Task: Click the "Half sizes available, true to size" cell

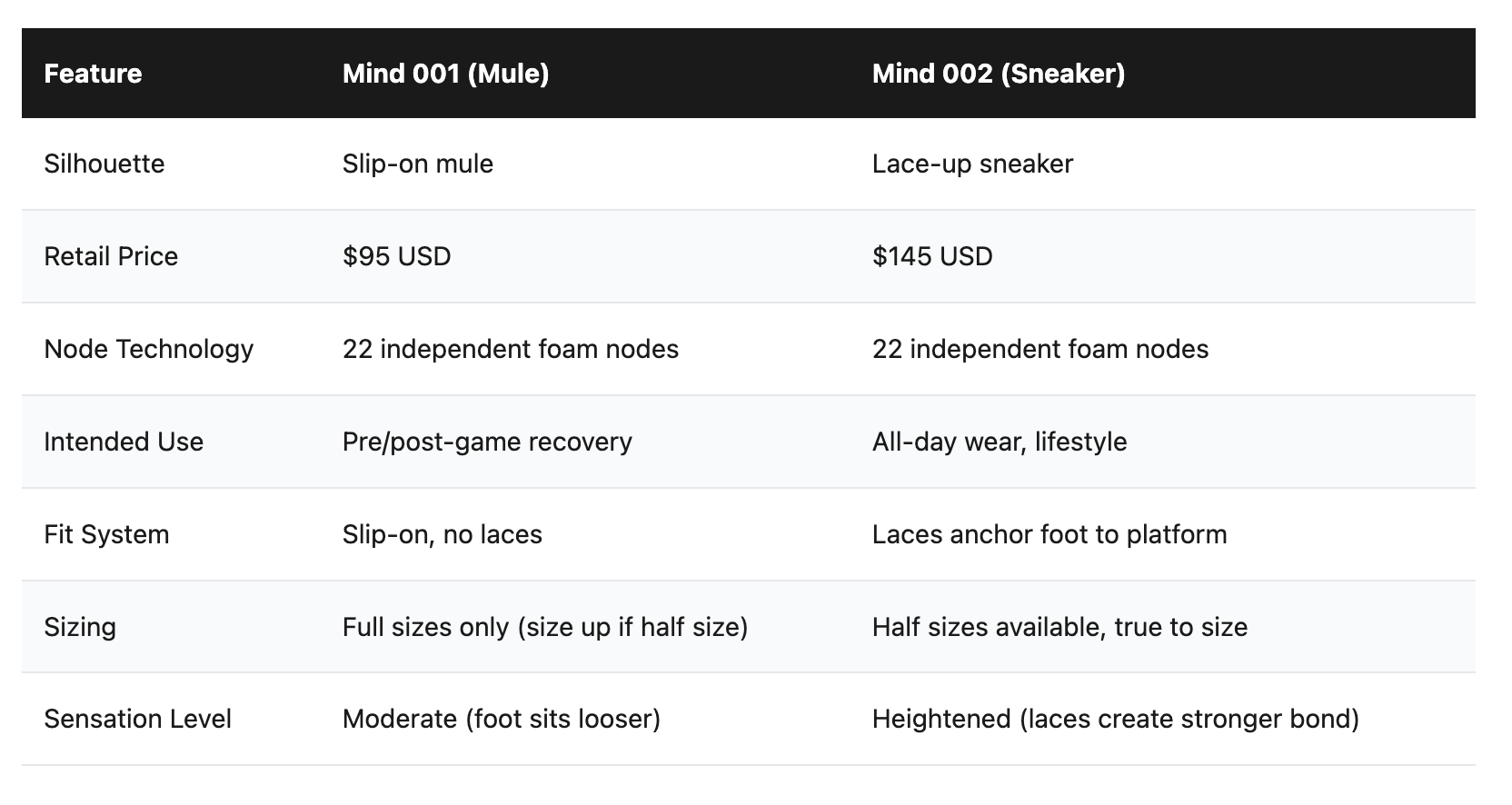Action: 1059,627
